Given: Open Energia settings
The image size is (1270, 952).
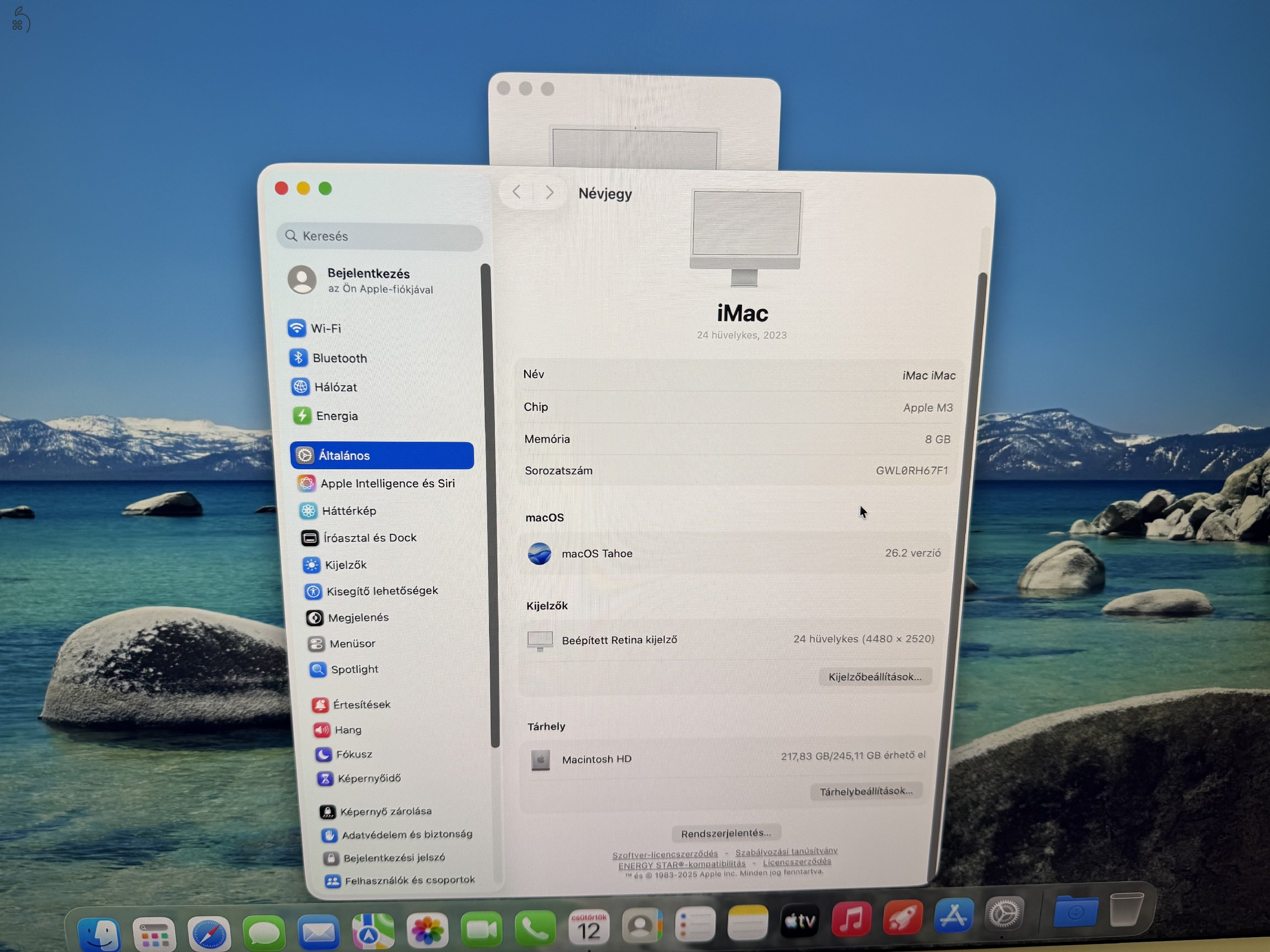Looking at the screenshot, I should pos(337,415).
